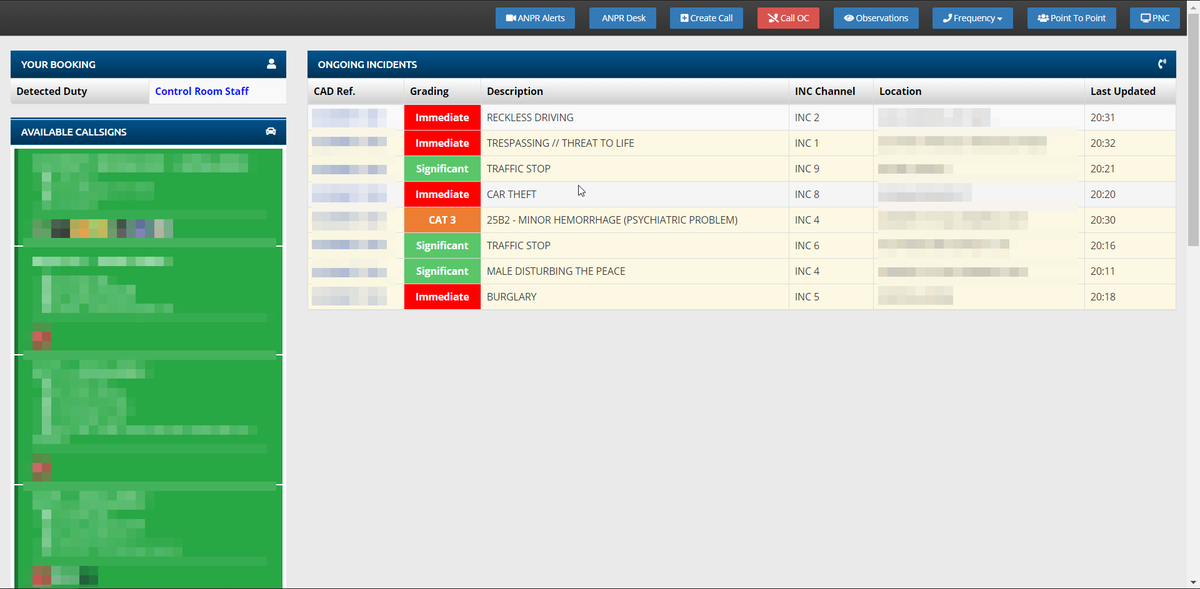Click the INC 1 channel cell
This screenshot has width=1200, height=589.
(x=831, y=143)
